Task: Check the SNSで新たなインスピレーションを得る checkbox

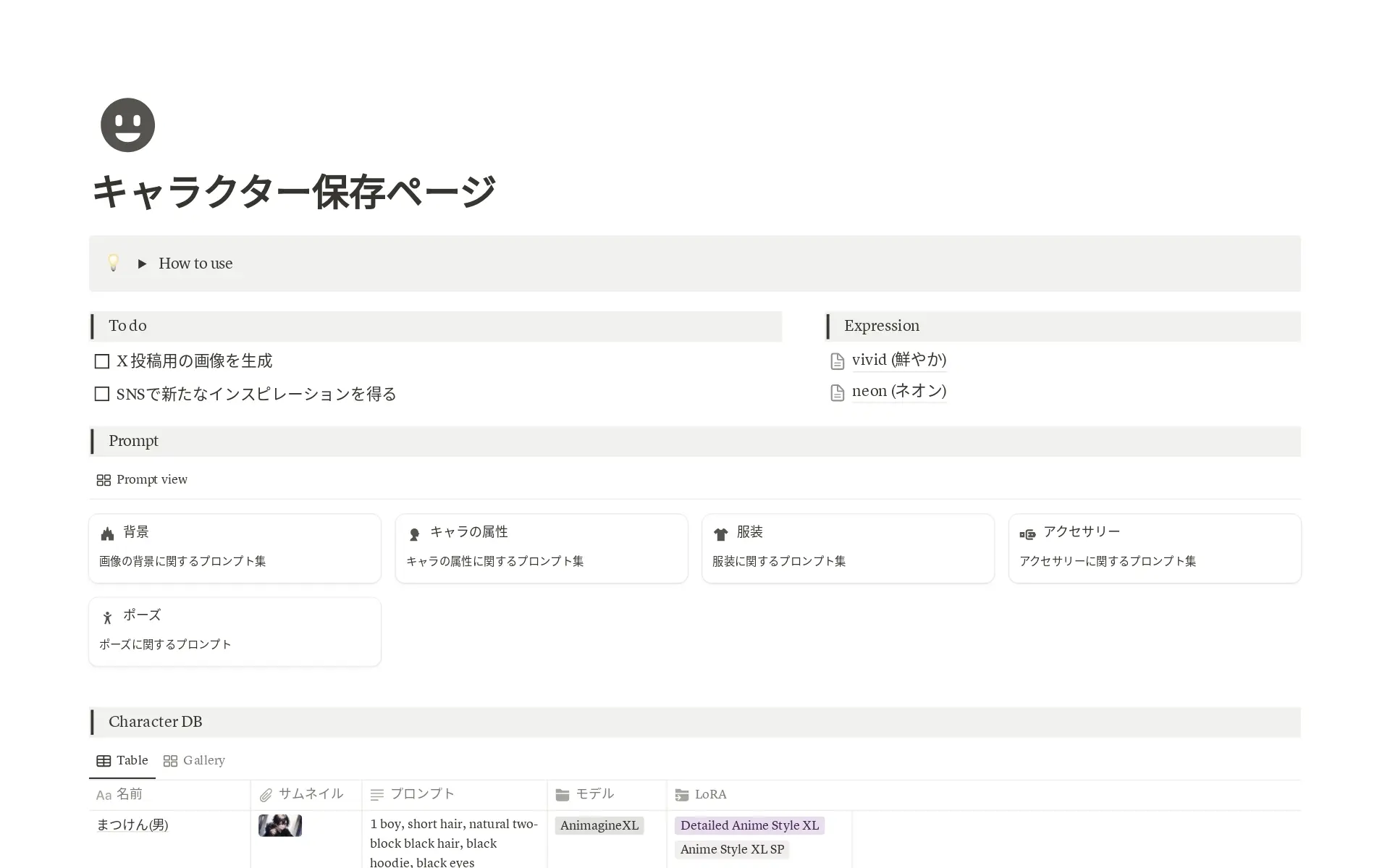Action: pyautogui.click(x=101, y=394)
